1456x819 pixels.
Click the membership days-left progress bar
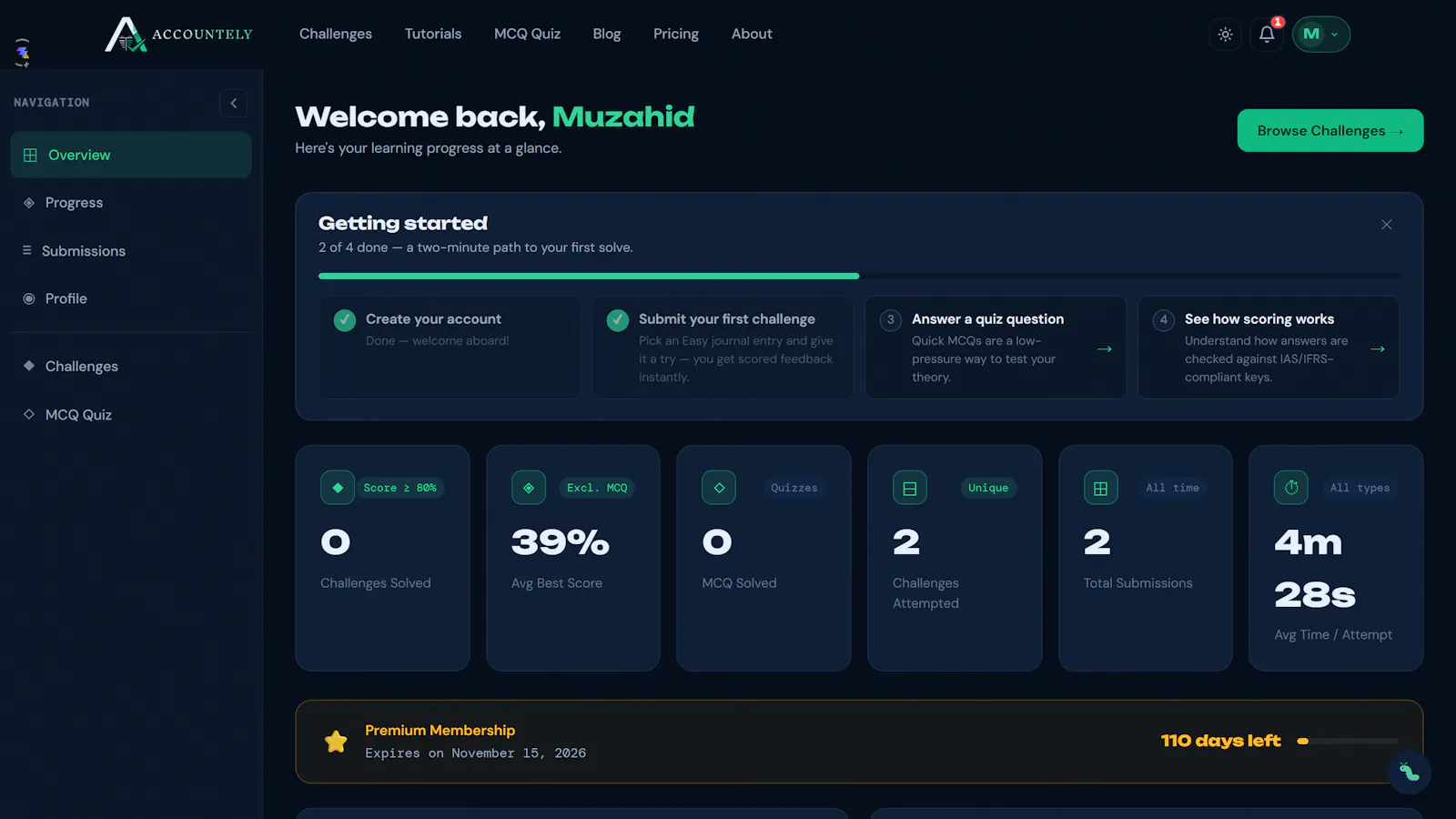1348,741
